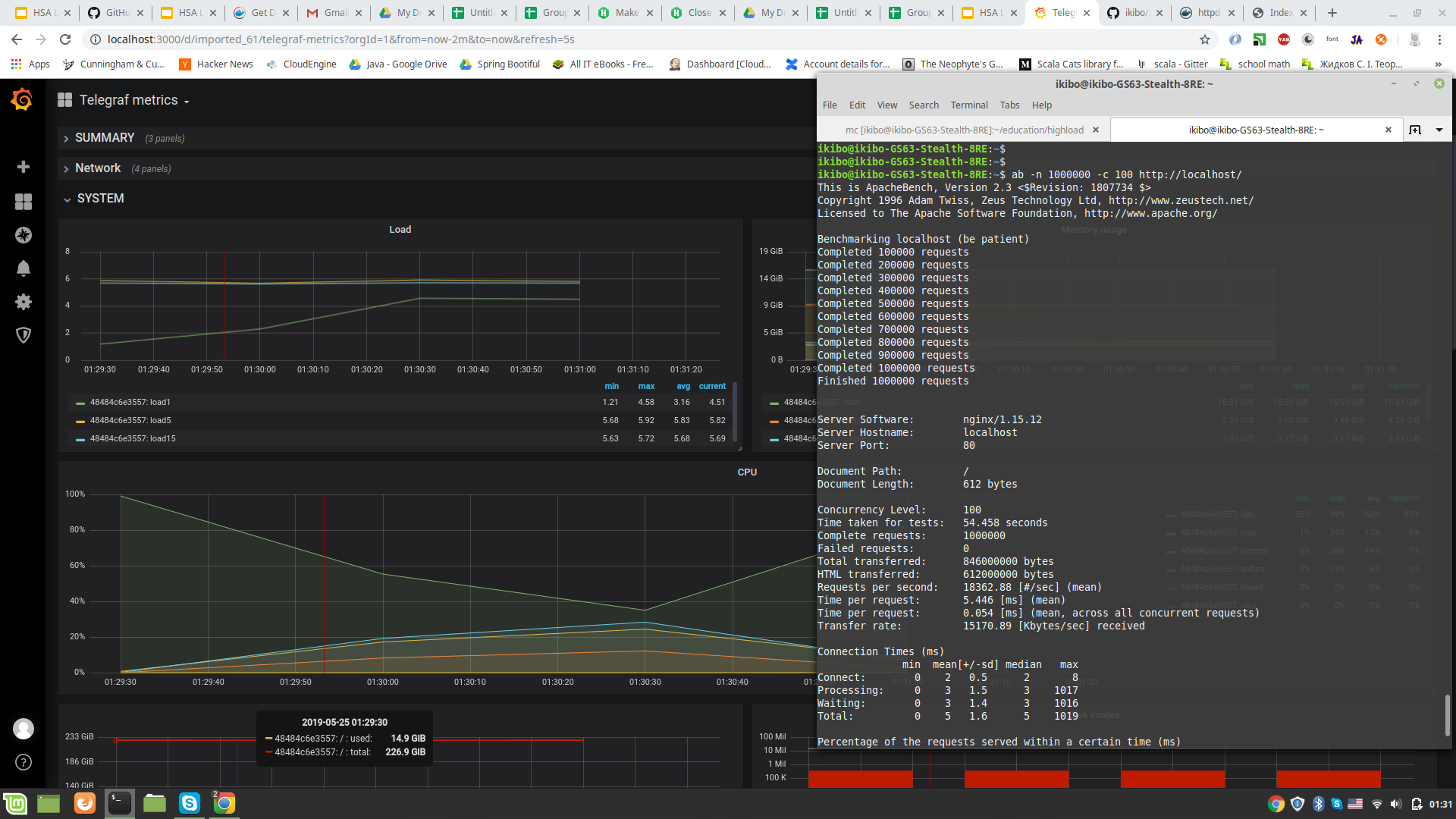This screenshot has width=1456, height=819.
Task: Open the Edit menu in terminal
Action: 857,105
